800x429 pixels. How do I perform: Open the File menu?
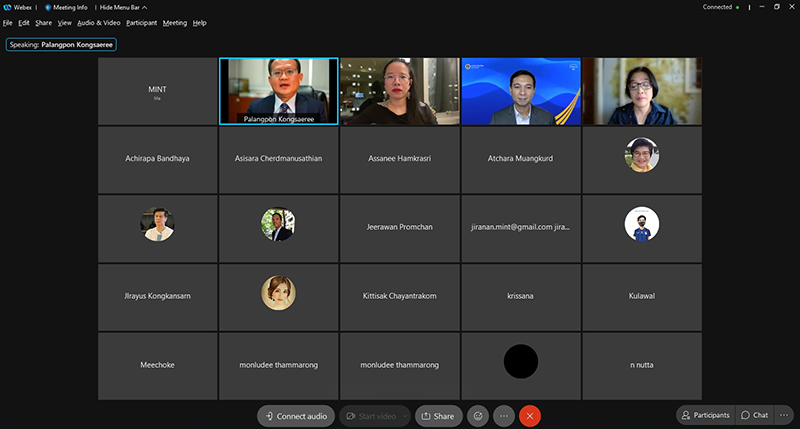point(8,22)
